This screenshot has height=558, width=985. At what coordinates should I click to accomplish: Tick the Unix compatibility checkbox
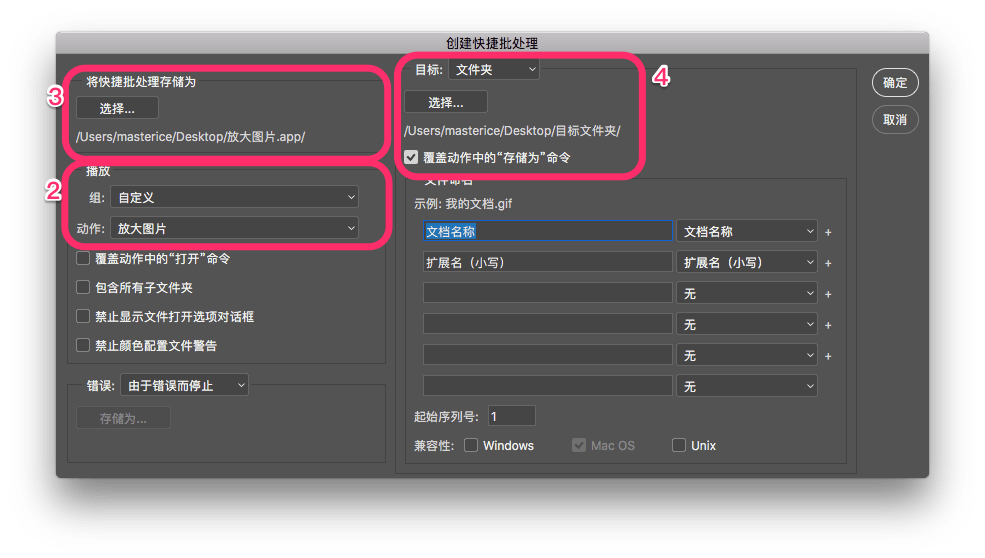tap(679, 446)
